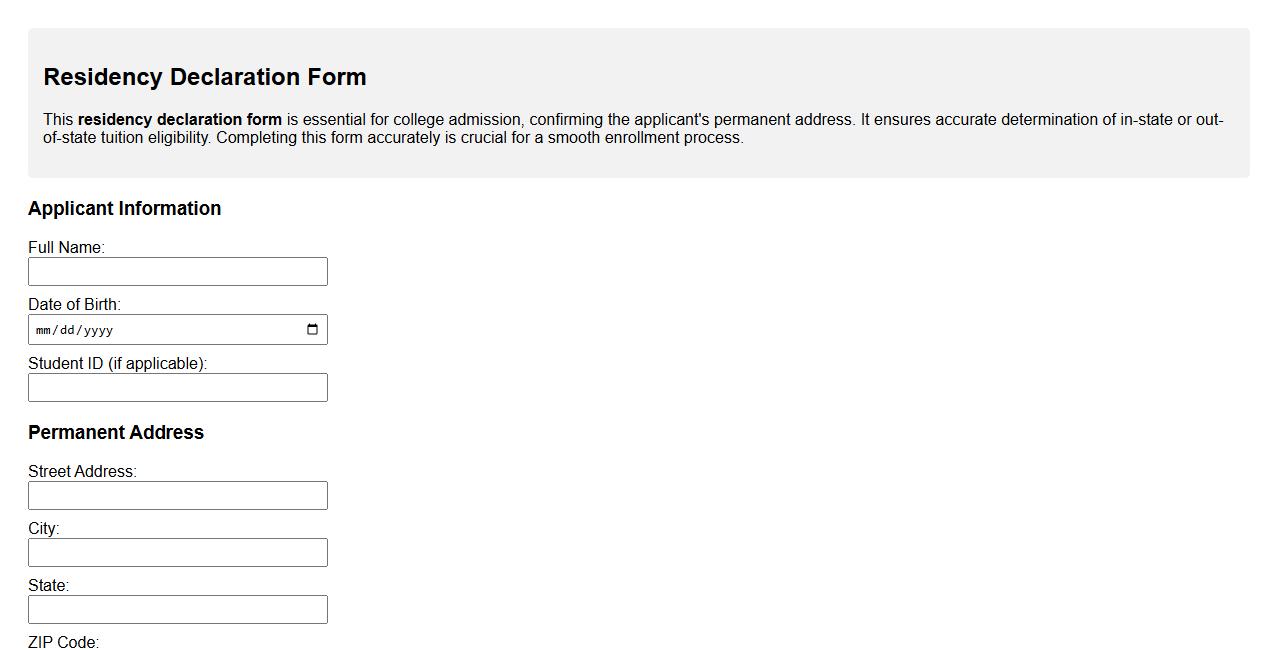Click the Applicant Information heading
The height and width of the screenshot is (650, 1278).
click(125, 208)
